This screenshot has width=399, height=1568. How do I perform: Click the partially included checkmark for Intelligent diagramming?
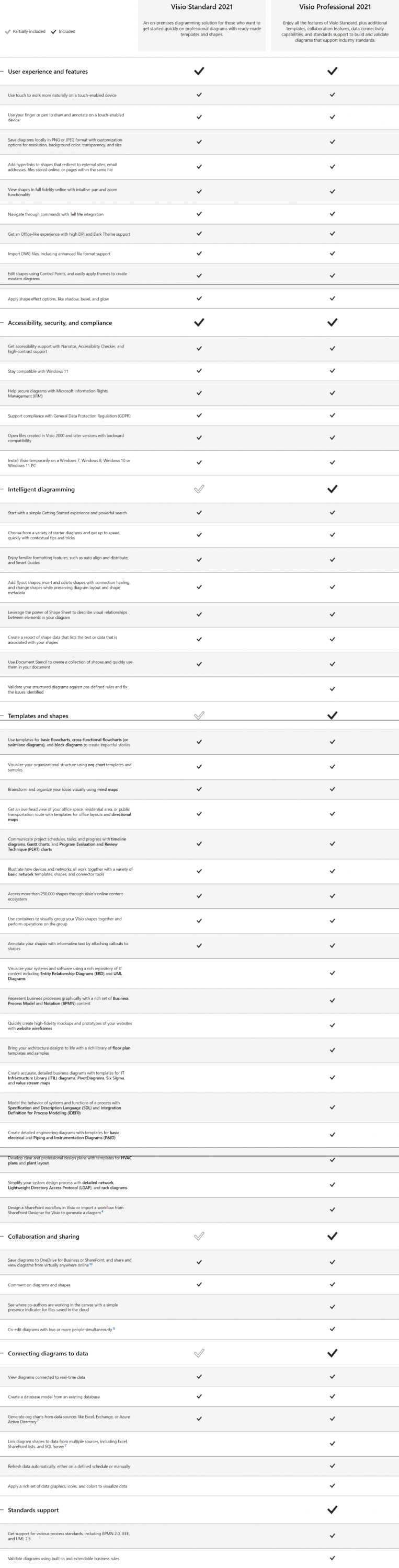199,489
